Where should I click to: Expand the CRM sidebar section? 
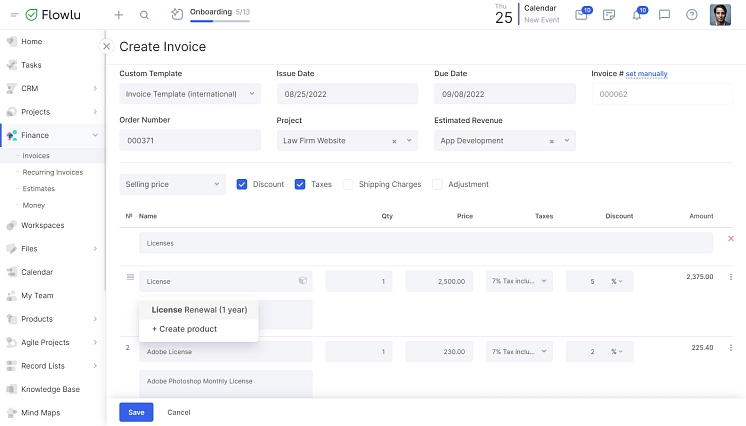95,89
